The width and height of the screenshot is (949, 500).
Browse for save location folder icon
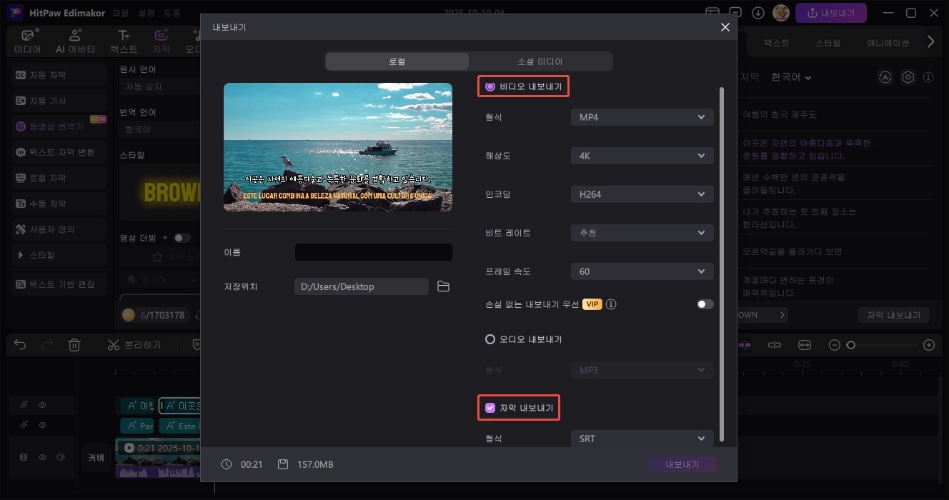point(444,287)
